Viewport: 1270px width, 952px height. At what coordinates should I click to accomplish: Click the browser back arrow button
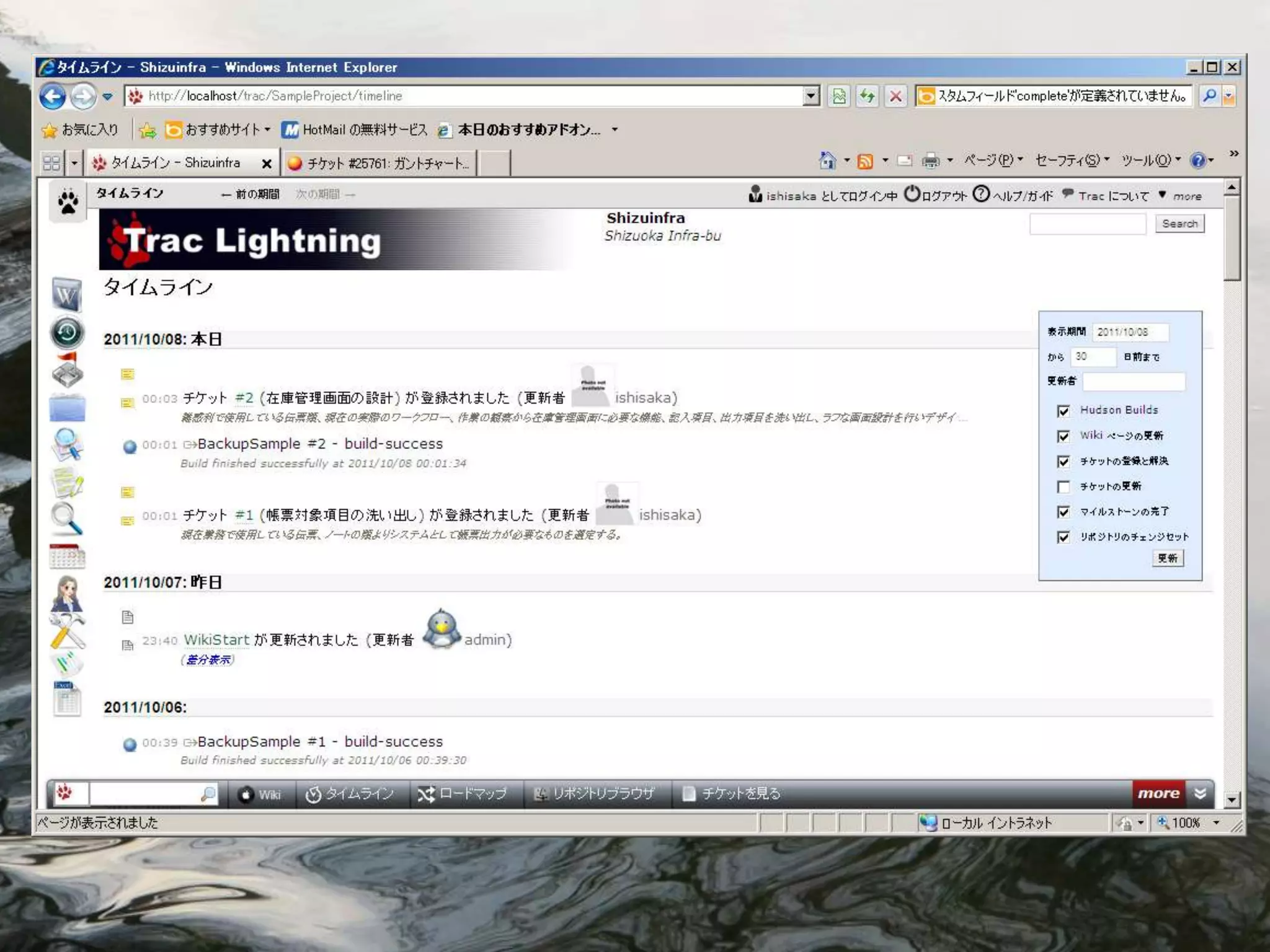pos(53,97)
